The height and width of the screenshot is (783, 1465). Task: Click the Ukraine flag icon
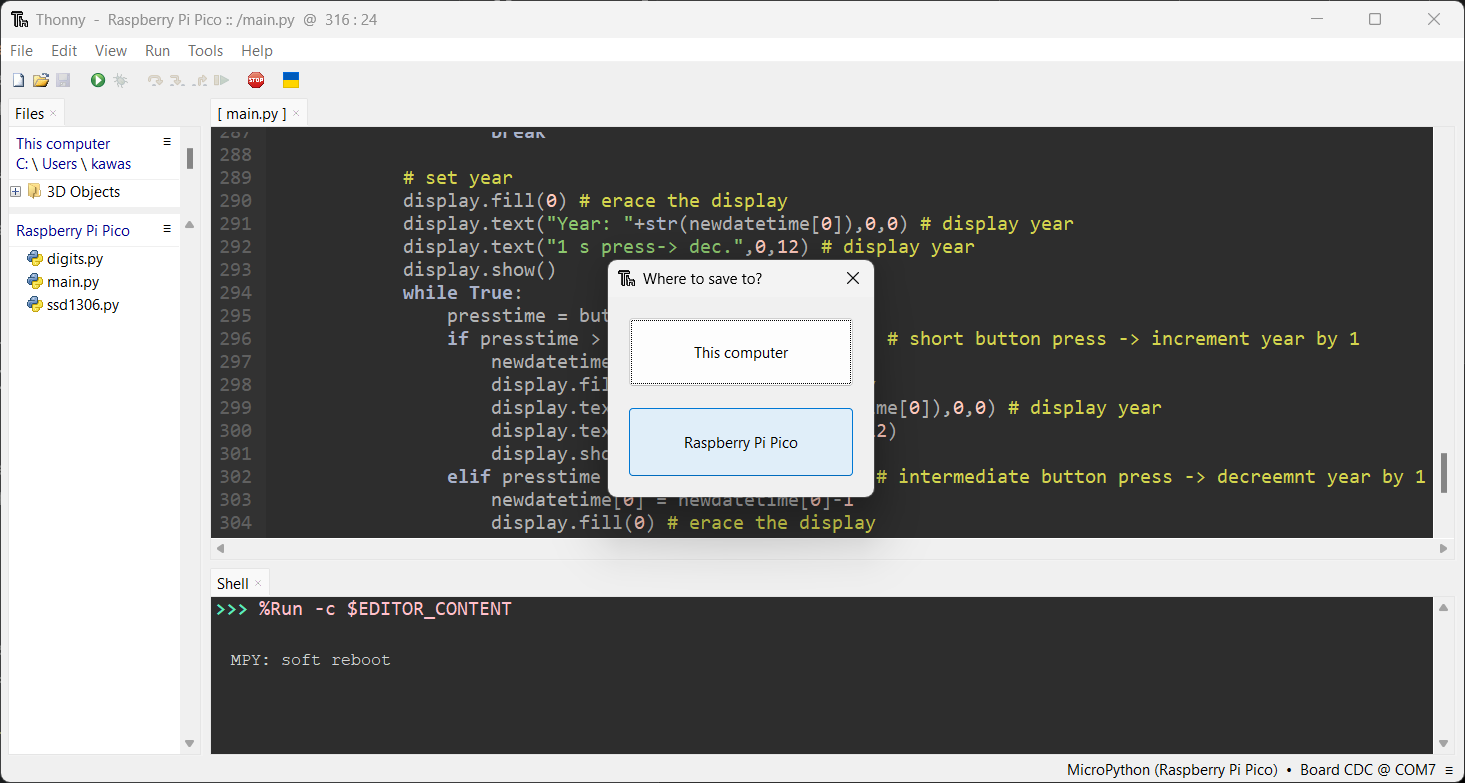[x=291, y=80]
